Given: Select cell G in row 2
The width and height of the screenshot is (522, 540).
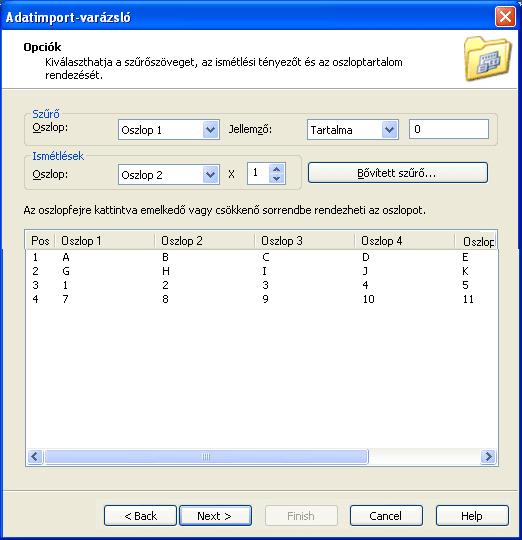Looking at the screenshot, I should click(66, 271).
